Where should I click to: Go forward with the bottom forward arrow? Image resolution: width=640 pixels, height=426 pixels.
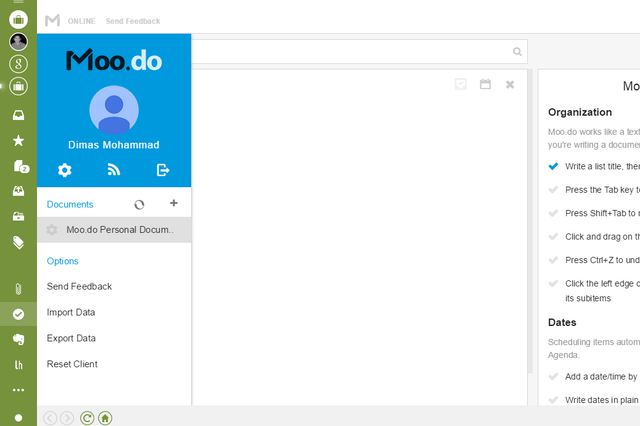67,418
